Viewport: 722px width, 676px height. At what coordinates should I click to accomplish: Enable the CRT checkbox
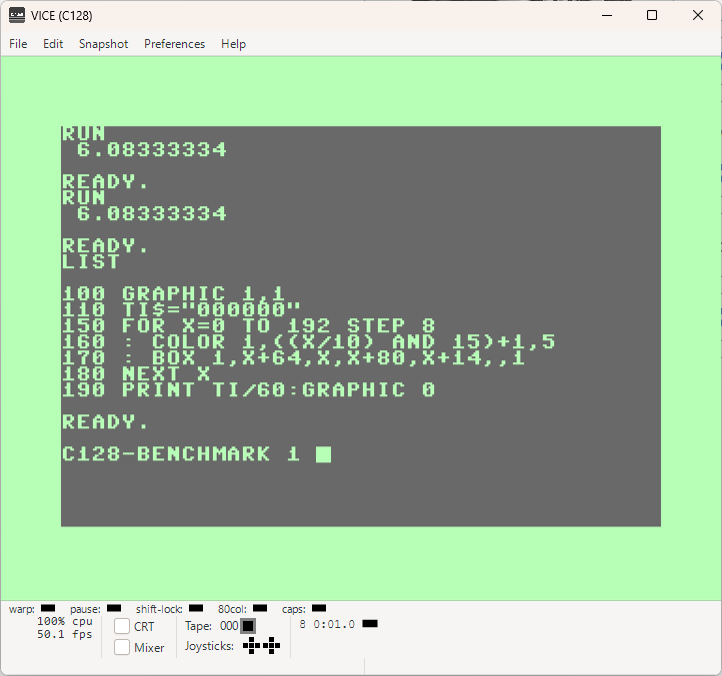[x=122, y=626]
